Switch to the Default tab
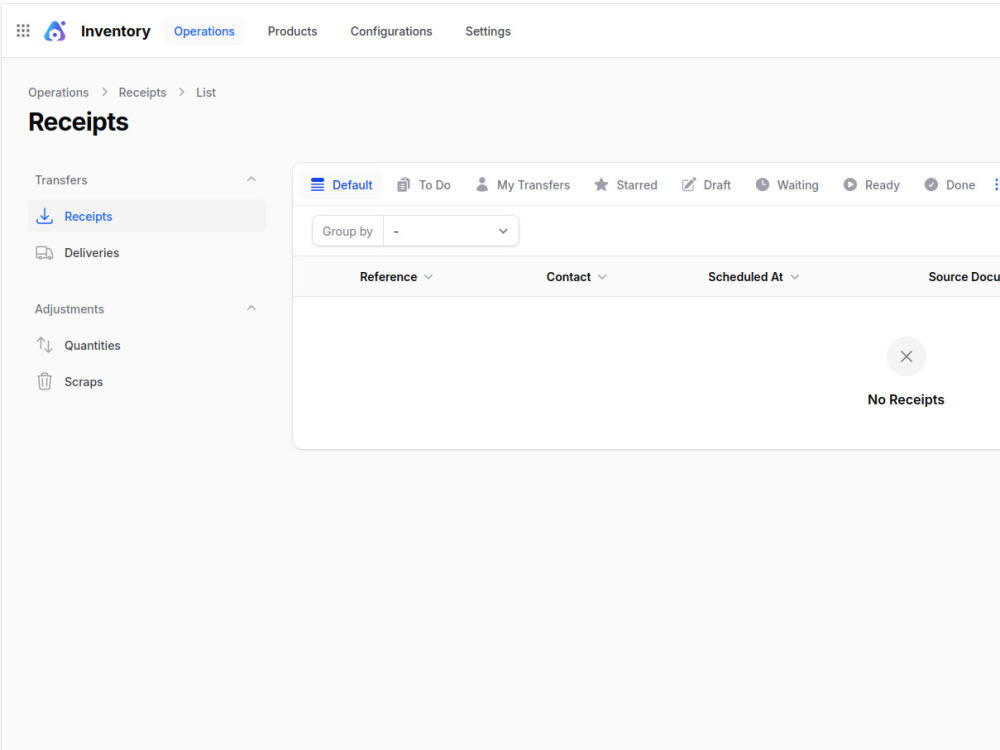 click(x=341, y=185)
